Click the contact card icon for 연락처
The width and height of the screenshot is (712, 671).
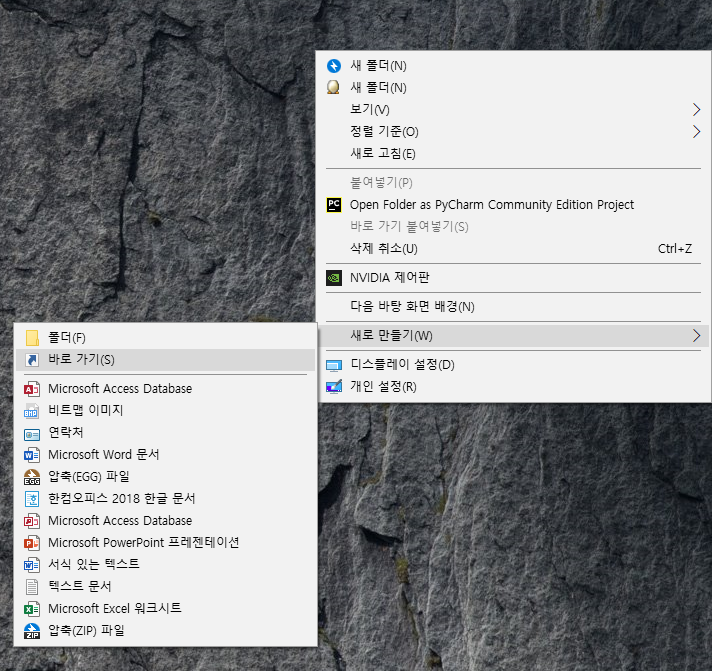coord(32,435)
